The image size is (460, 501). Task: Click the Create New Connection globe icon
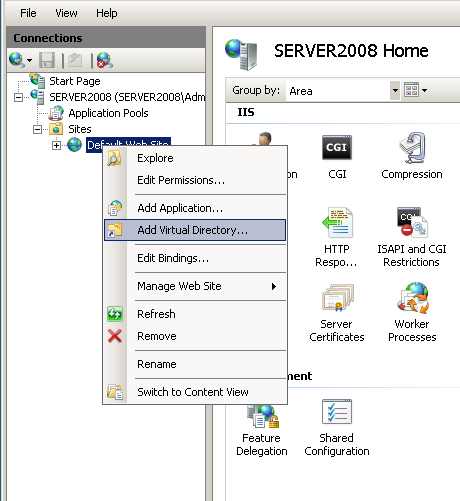[16, 60]
